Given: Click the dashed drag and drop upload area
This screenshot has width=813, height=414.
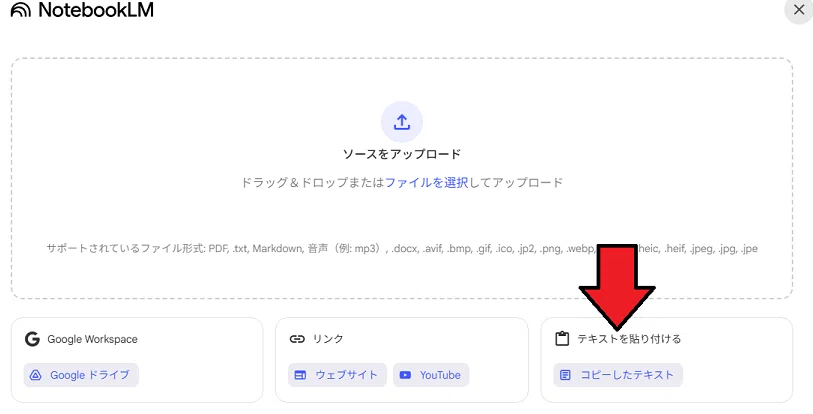Looking at the screenshot, I should [x=402, y=178].
